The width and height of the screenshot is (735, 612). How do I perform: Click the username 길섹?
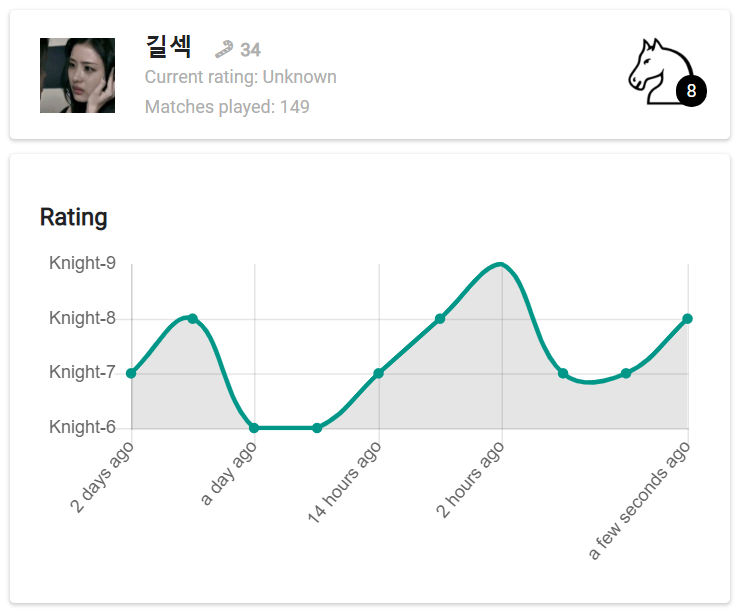168,46
